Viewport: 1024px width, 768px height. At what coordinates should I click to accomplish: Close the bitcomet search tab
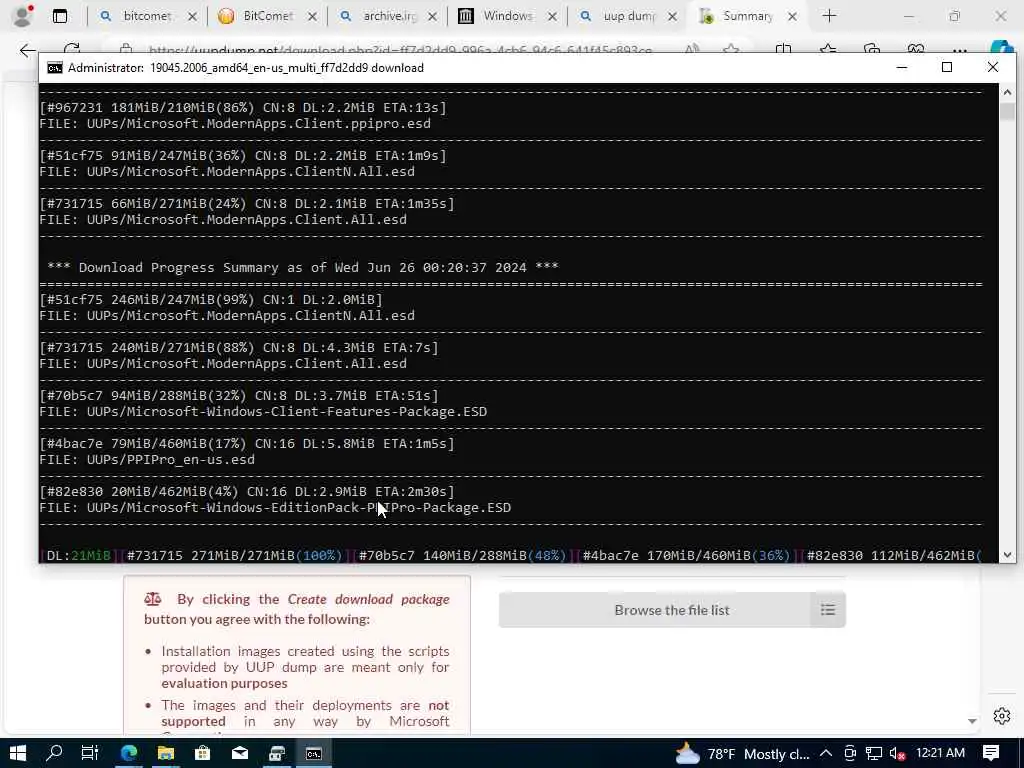pyautogui.click(x=193, y=16)
